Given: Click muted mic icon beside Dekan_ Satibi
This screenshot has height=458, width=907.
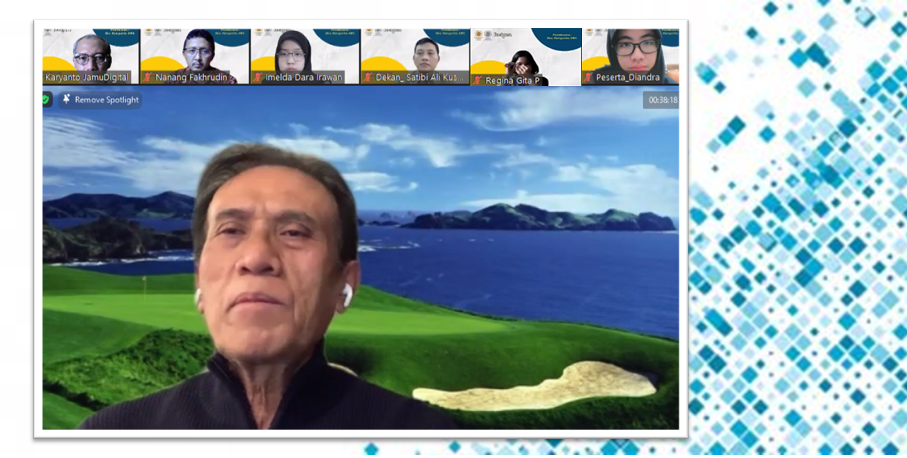Looking at the screenshot, I should pyautogui.click(x=369, y=77).
